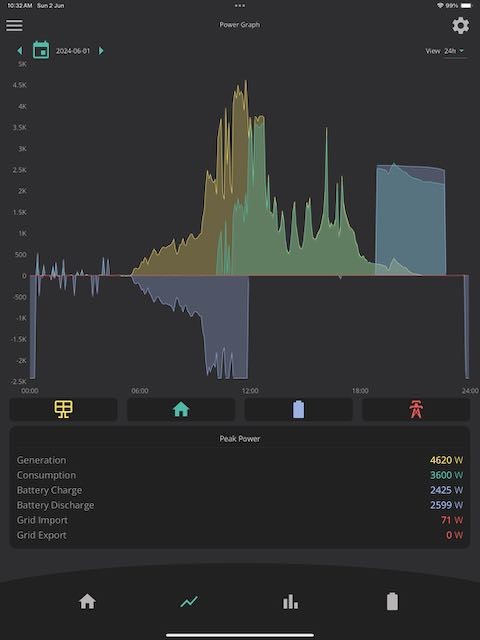This screenshot has height=640, width=480.
Task: Tap the generation peak on graph
Action: [246, 81]
